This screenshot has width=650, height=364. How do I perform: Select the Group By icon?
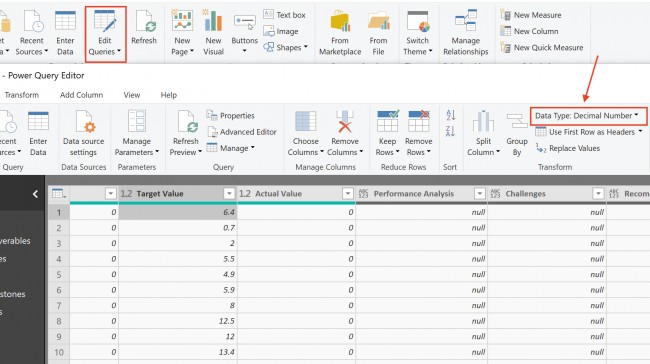pyautogui.click(x=517, y=121)
